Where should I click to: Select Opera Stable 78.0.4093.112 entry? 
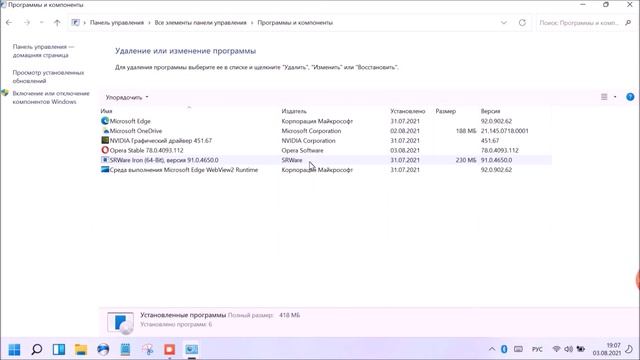click(x=147, y=150)
